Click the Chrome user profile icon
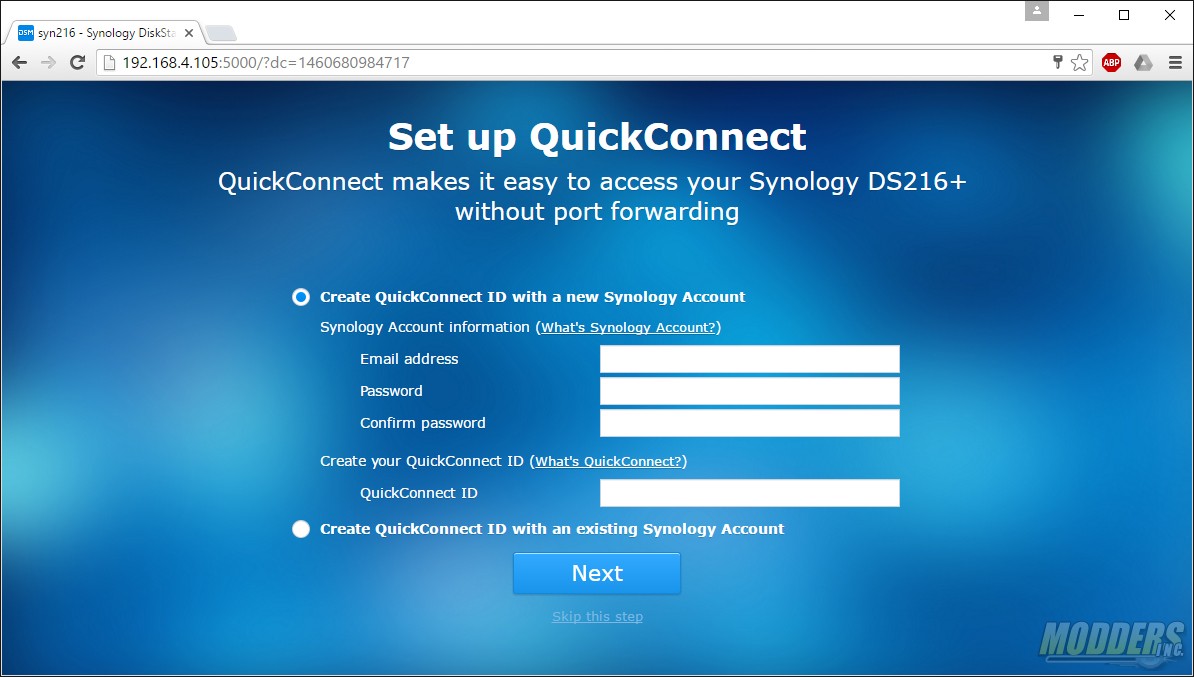This screenshot has height=677, width=1194. click(1036, 11)
